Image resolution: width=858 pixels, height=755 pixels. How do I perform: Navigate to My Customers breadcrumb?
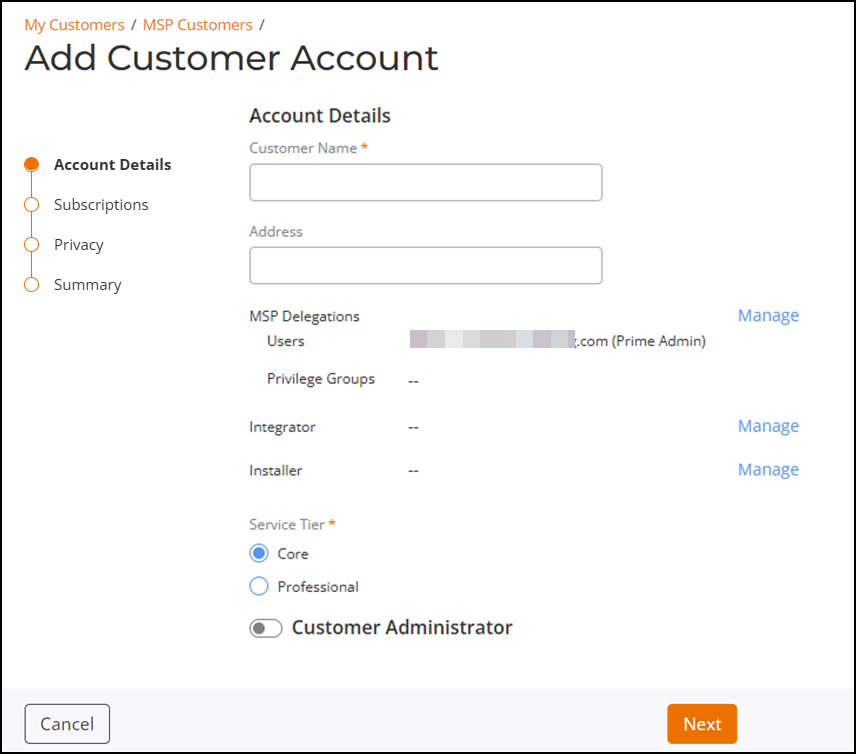point(74,25)
